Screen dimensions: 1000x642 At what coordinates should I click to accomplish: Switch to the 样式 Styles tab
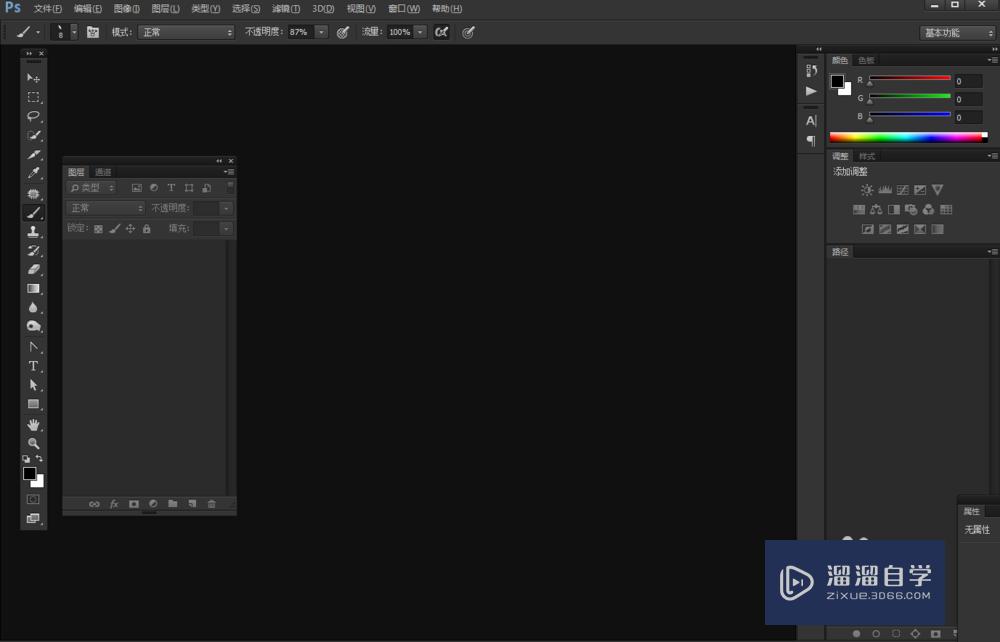pos(867,156)
